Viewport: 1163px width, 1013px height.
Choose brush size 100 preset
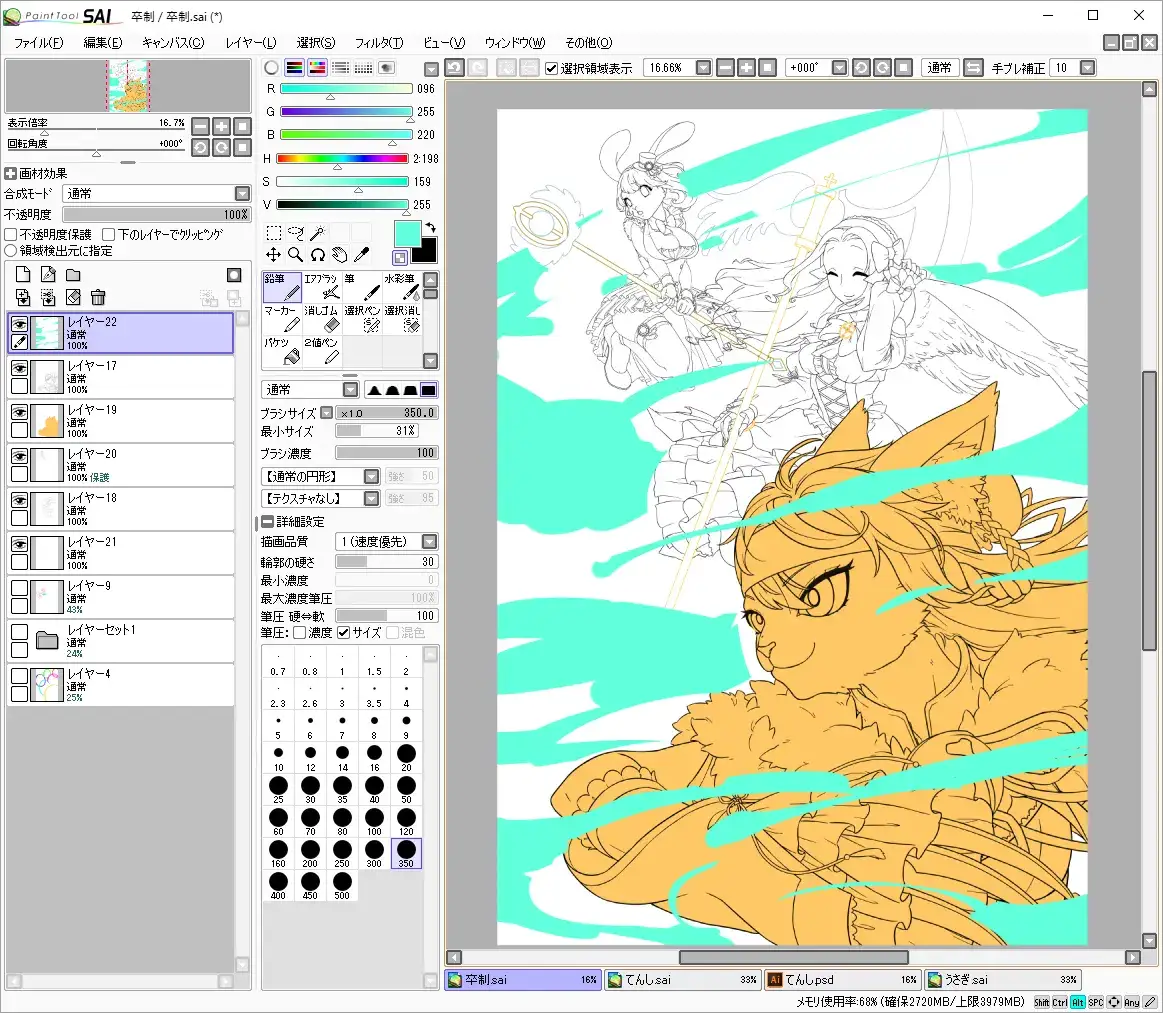point(374,824)
